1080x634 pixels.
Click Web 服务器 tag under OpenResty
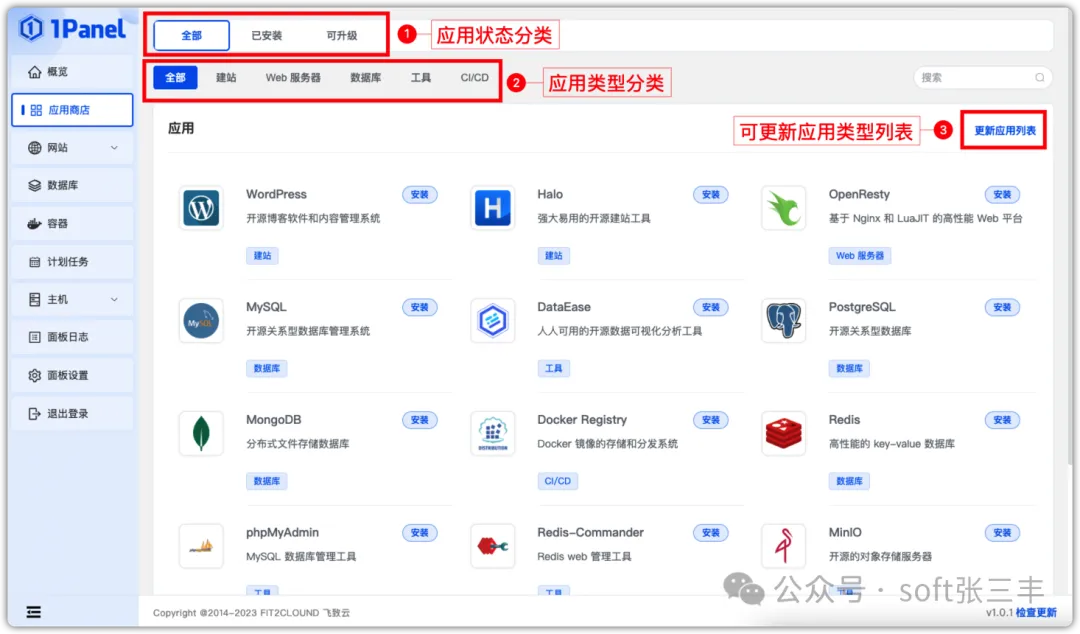click(x=860, y=256)
